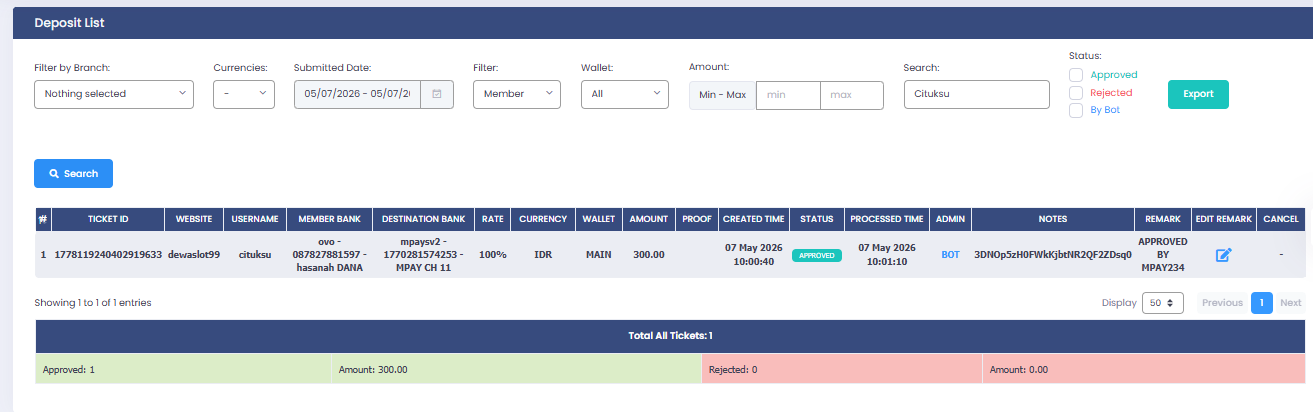Viewport: 1313px width, 412px height.
Task: Open the BOT admin link
Action: tap(950, 255)
